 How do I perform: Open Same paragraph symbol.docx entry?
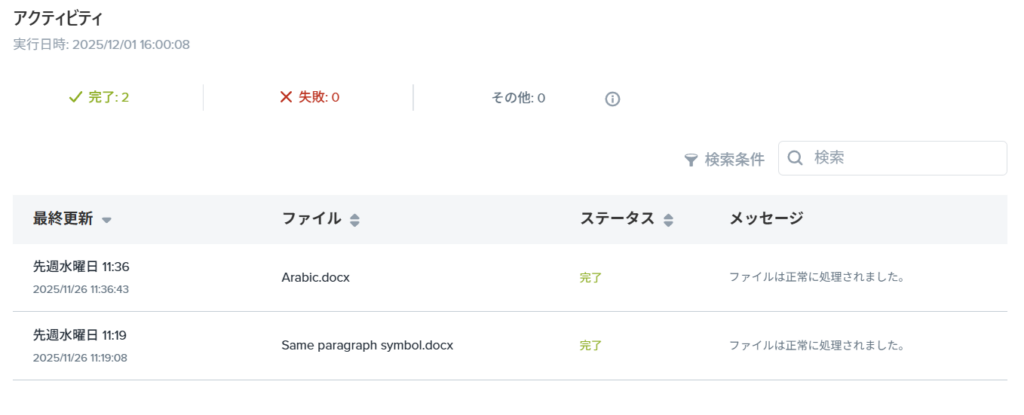coord(367,346)
